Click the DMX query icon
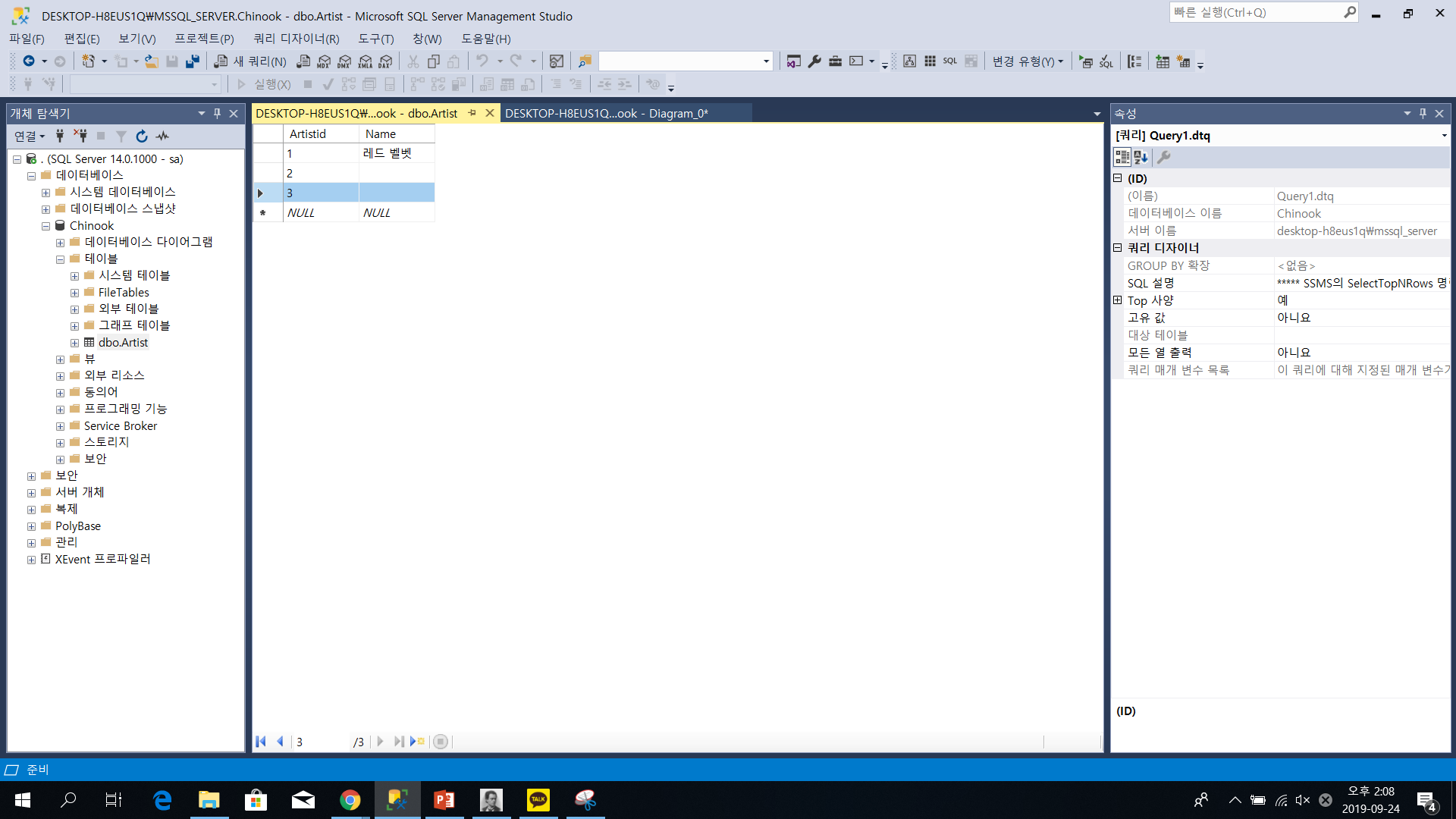The image size is (1456, 819). coord(344,61)
